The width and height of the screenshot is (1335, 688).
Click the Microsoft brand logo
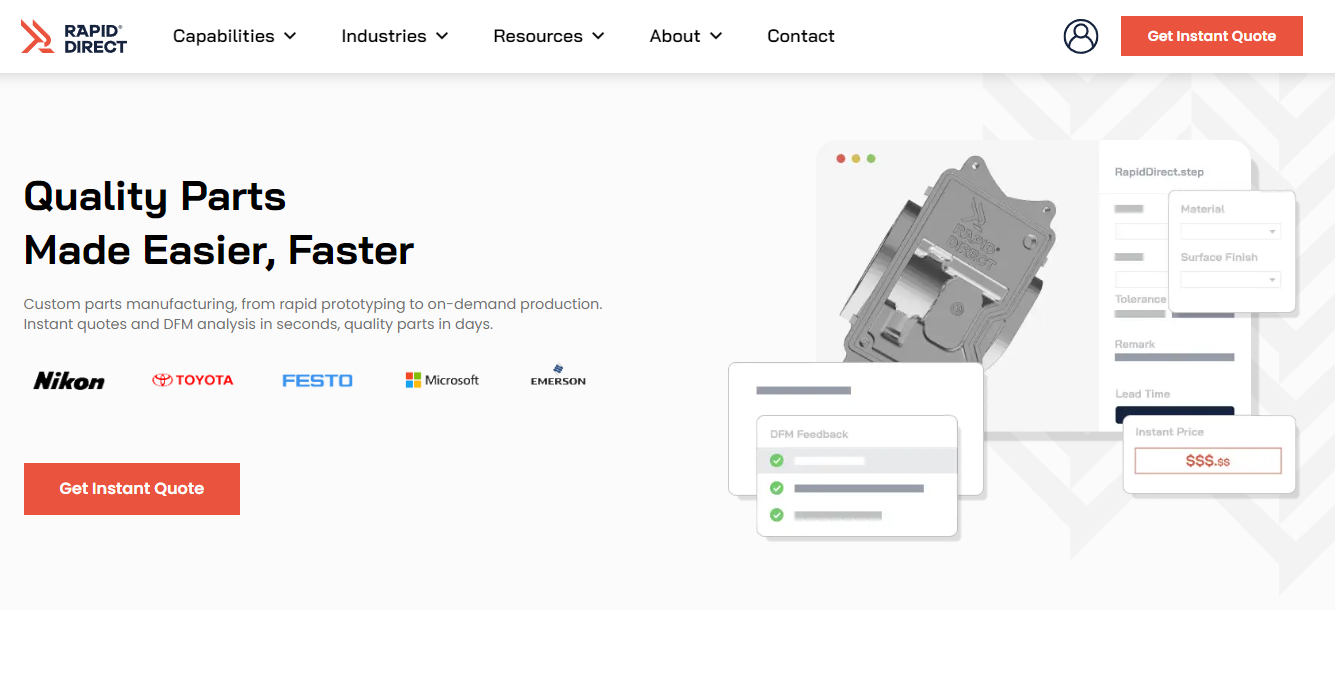[442, 380]
